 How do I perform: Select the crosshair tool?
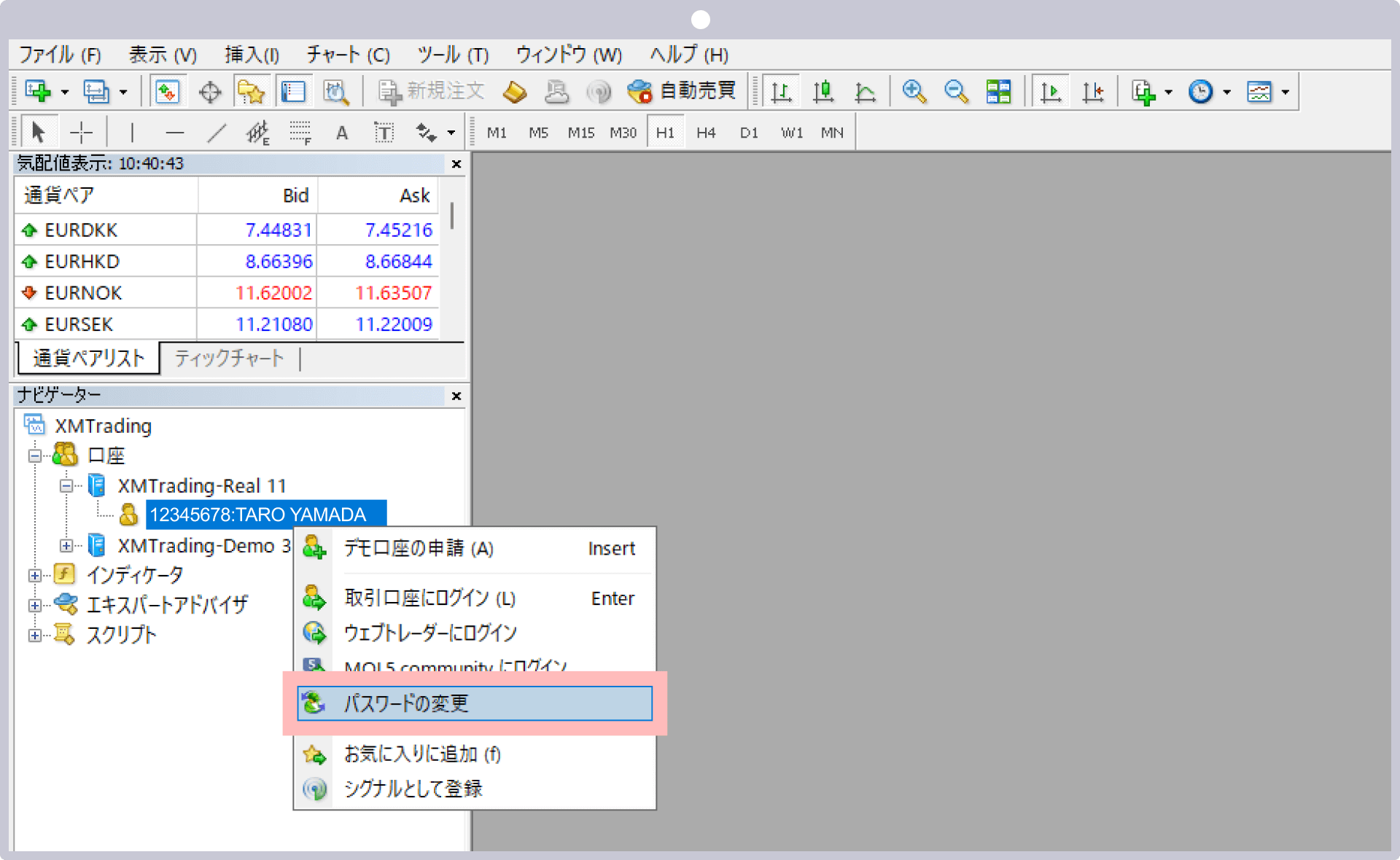point(81,133)
